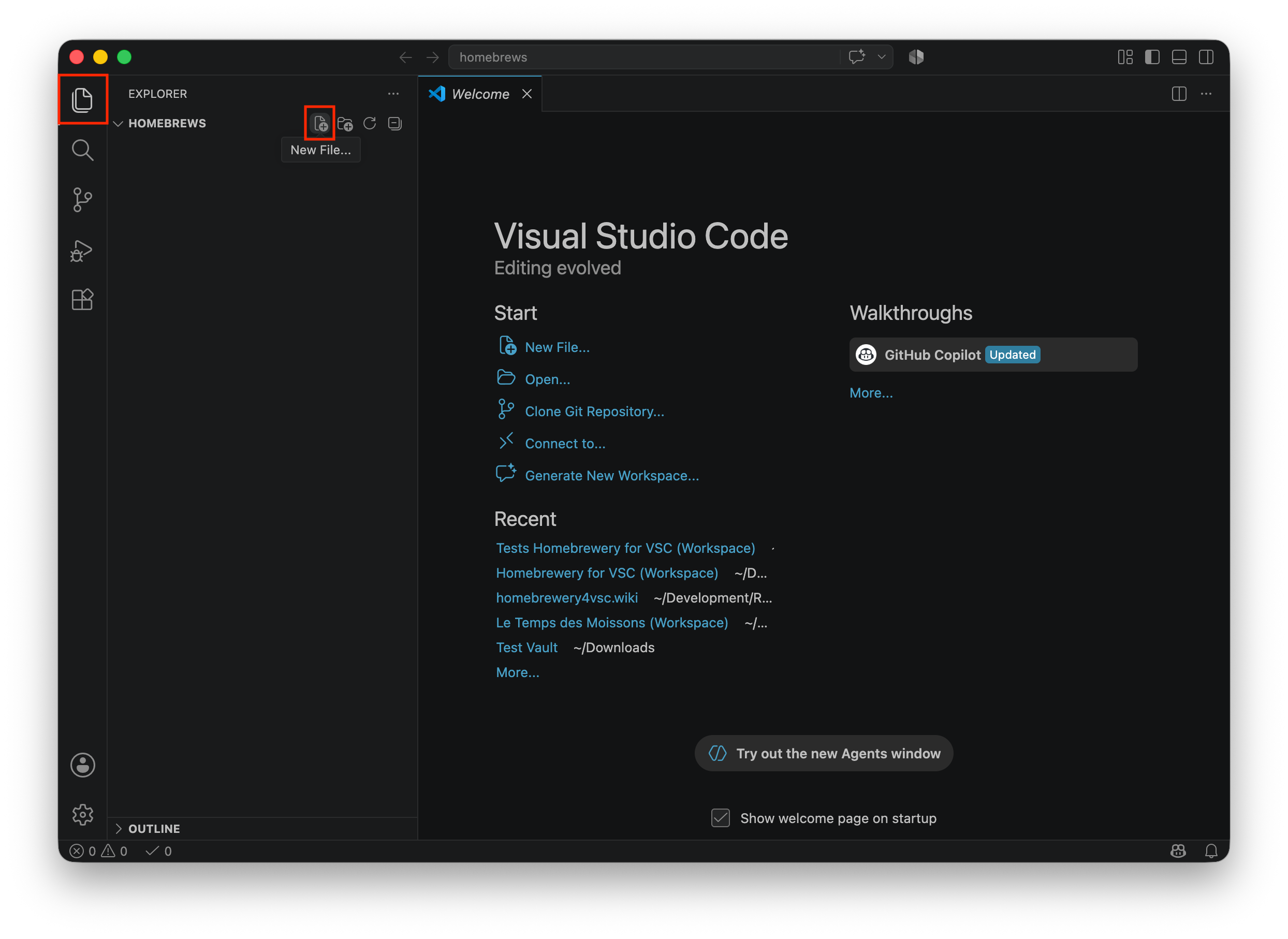Open Copilot status icon in status bar
The width and height of the screenshot is (1288, 939).
[1178, 851]
